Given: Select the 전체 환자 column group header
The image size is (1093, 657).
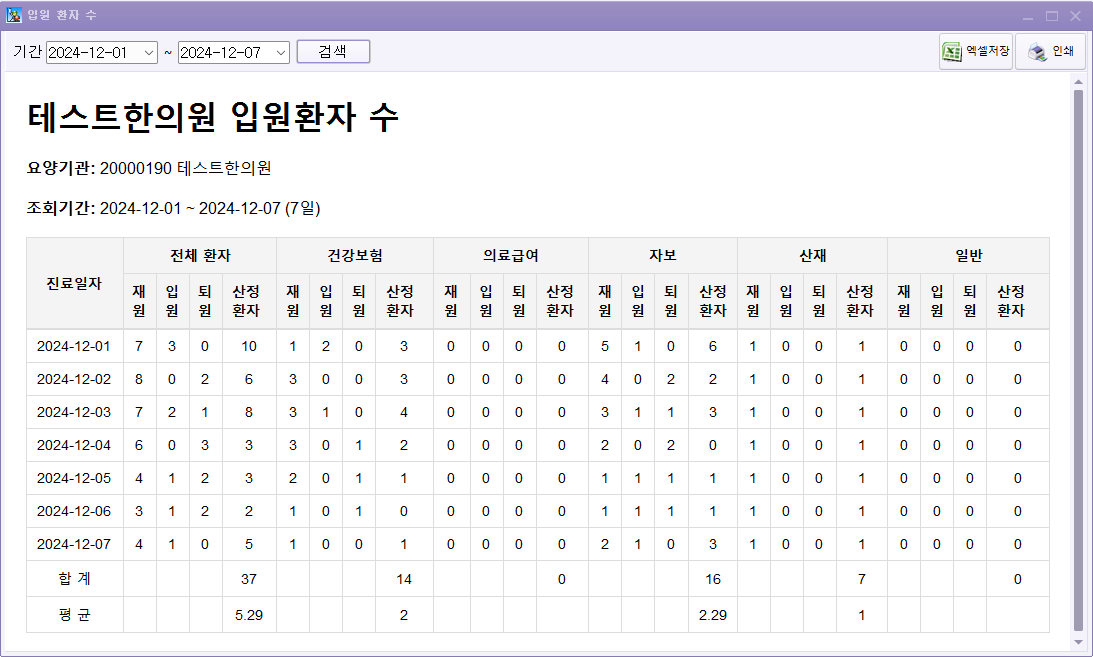Looking at the screenshot, I should coord(199,256).
